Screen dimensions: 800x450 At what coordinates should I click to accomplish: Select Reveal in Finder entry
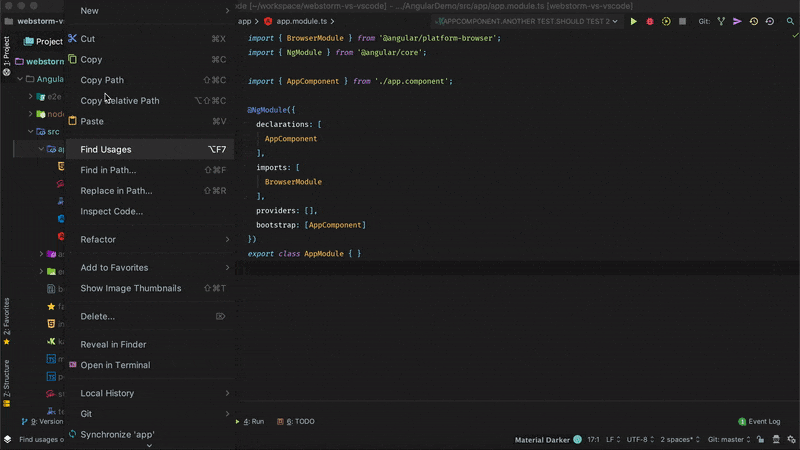pyautogui.click(x=149, y=344)
